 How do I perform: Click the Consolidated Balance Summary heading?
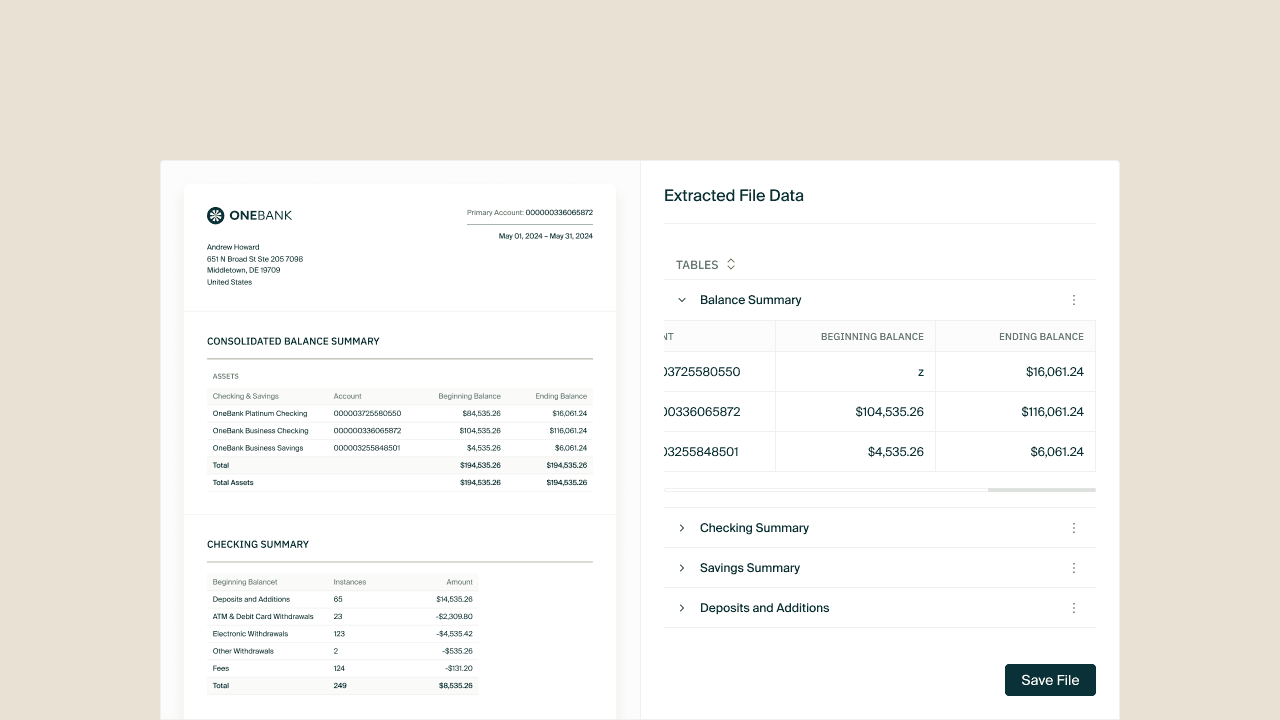[x=293, y=341]
